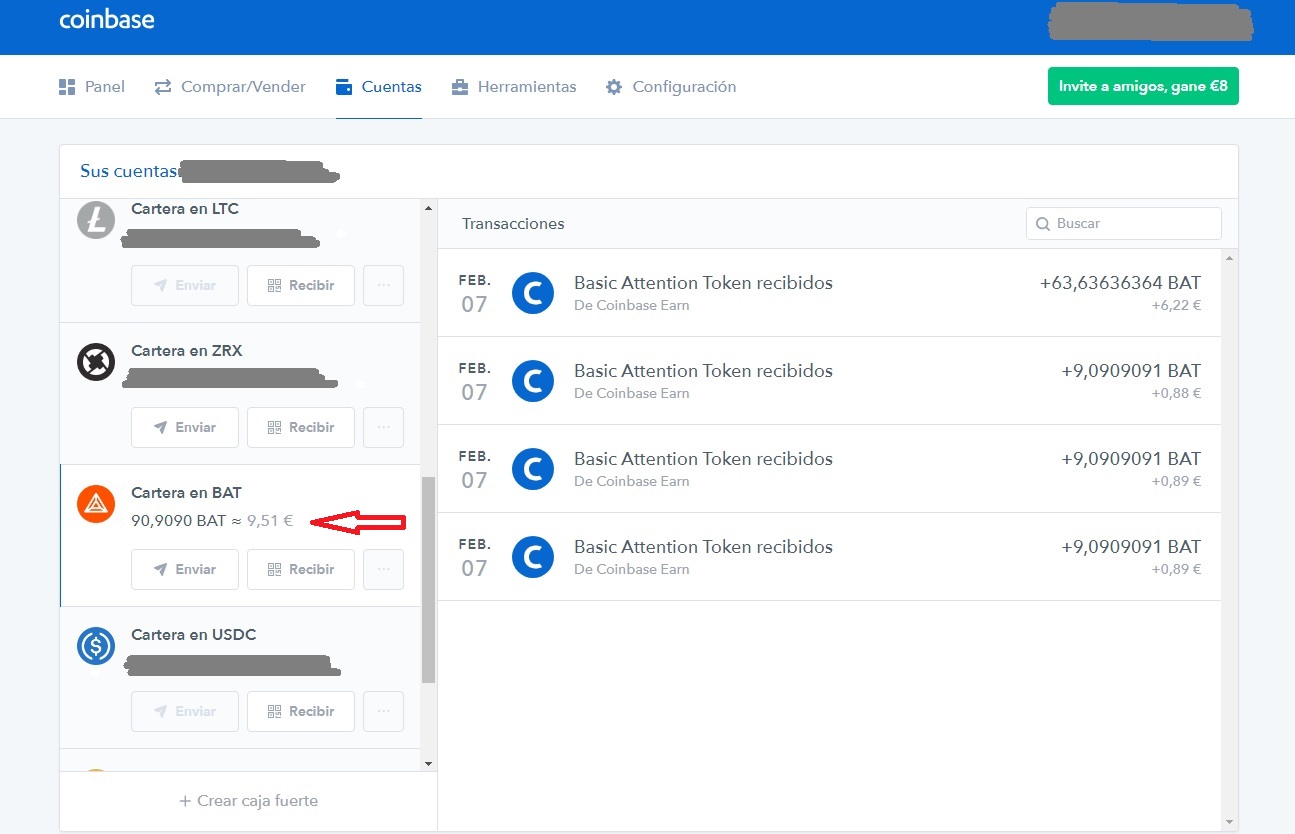
Task: Click Enviar in the USDC wallet
Action: 185,711
